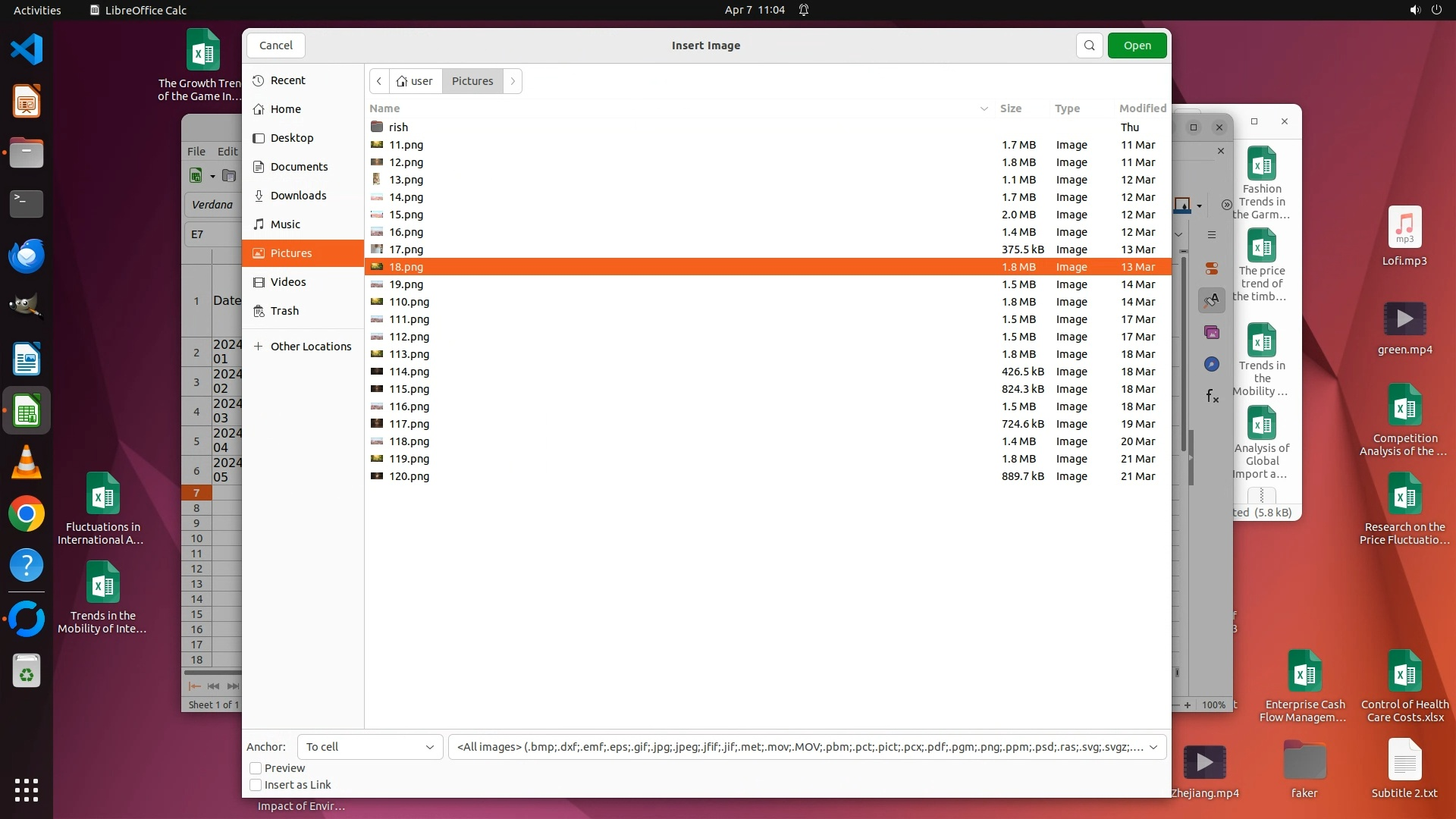Image resolution: width=1456 pixels, height=819 pixels.
Task: Click the forward chevron in path bar
Action: [x=513, y=81]
